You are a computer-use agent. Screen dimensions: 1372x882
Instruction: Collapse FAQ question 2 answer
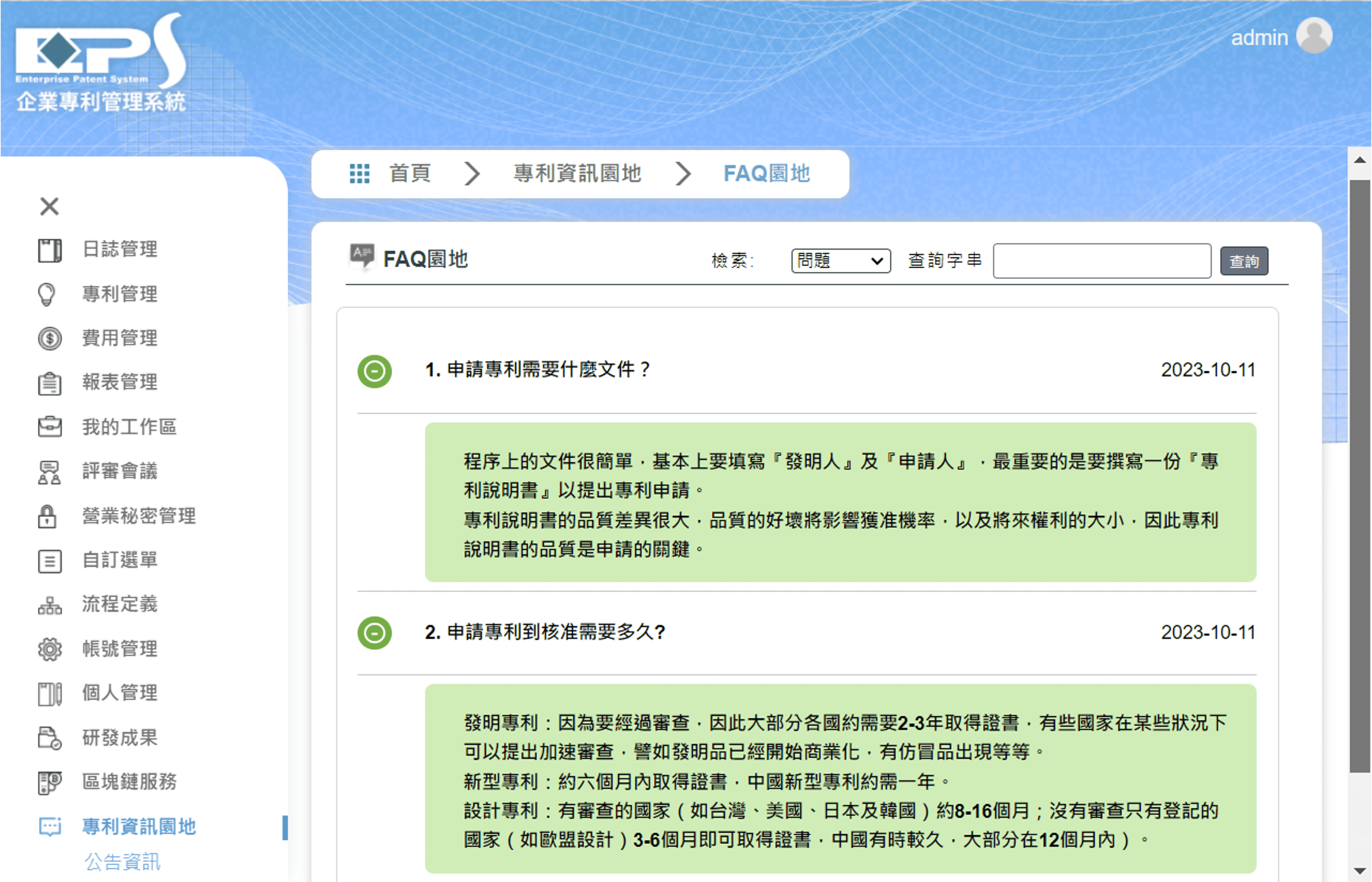coord(375,633)
